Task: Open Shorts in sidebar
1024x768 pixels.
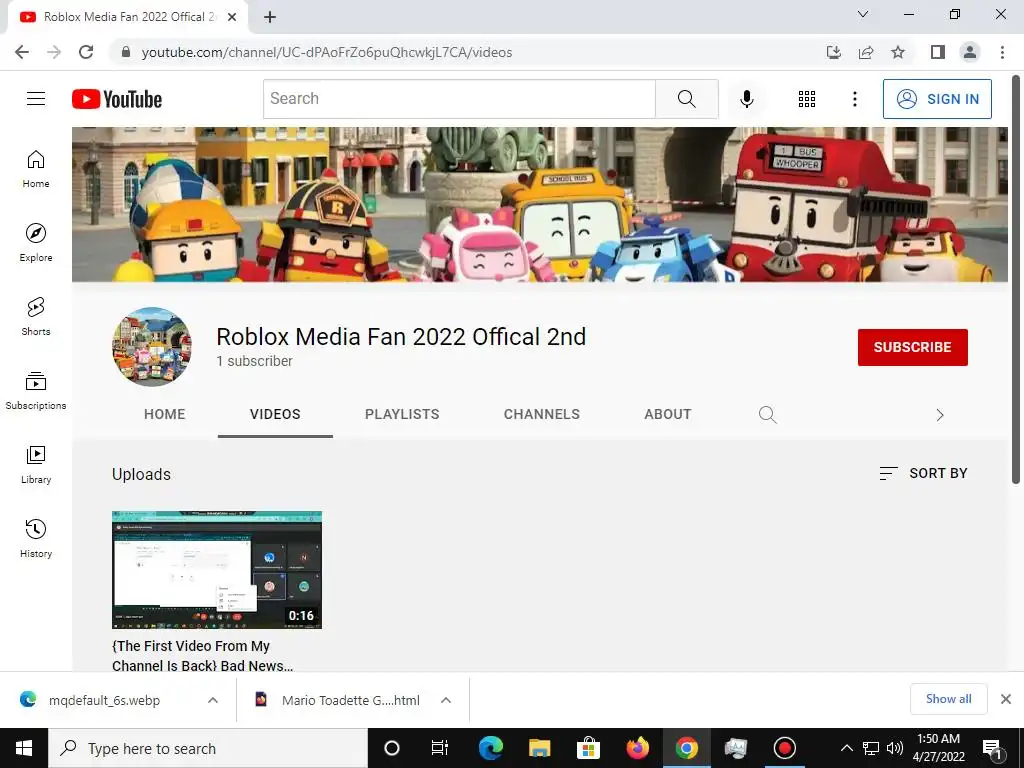Action: 36,317
